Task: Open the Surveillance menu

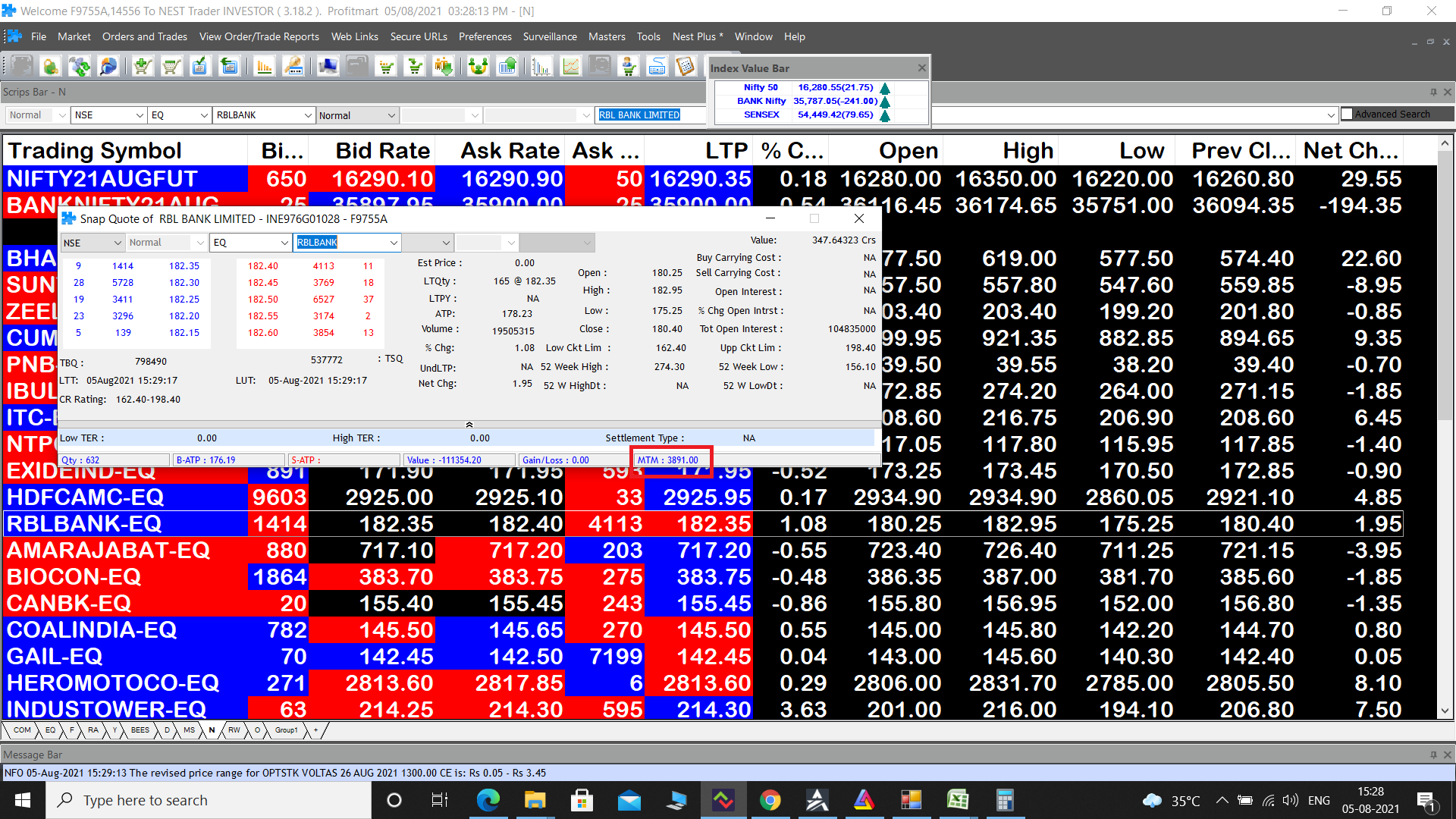Action: (550, 36)
